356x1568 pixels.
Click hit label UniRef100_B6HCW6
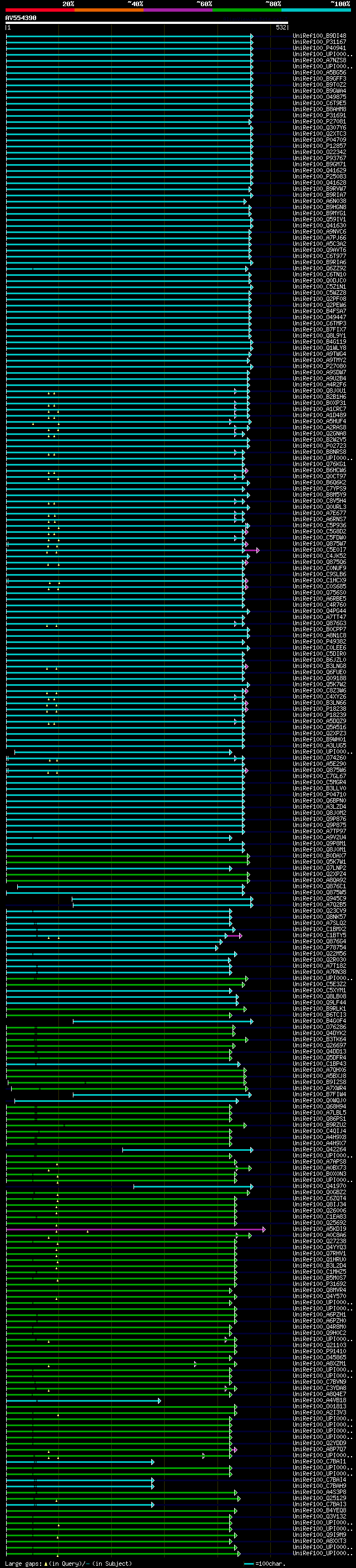319,471
